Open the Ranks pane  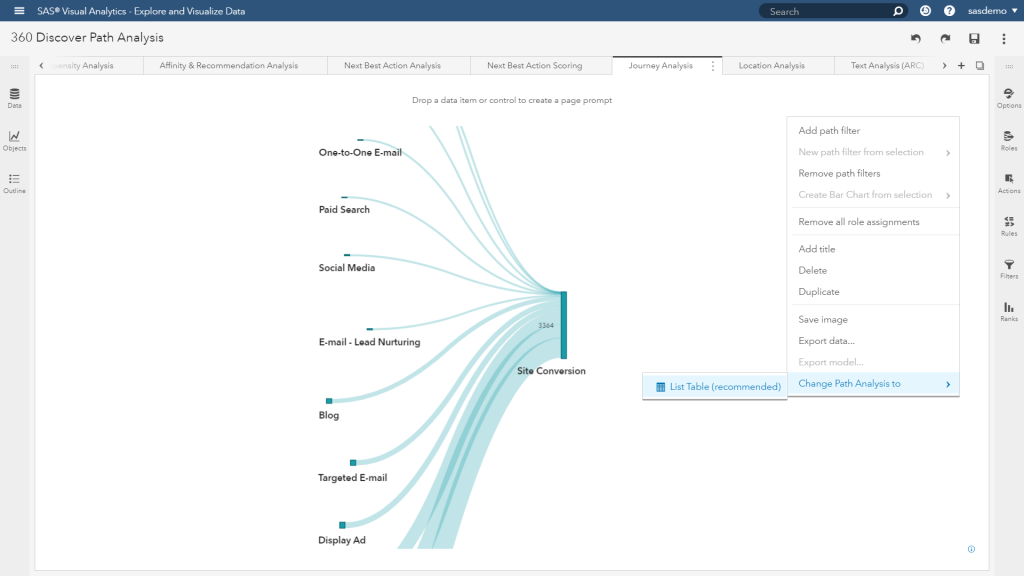(1009, 312)
